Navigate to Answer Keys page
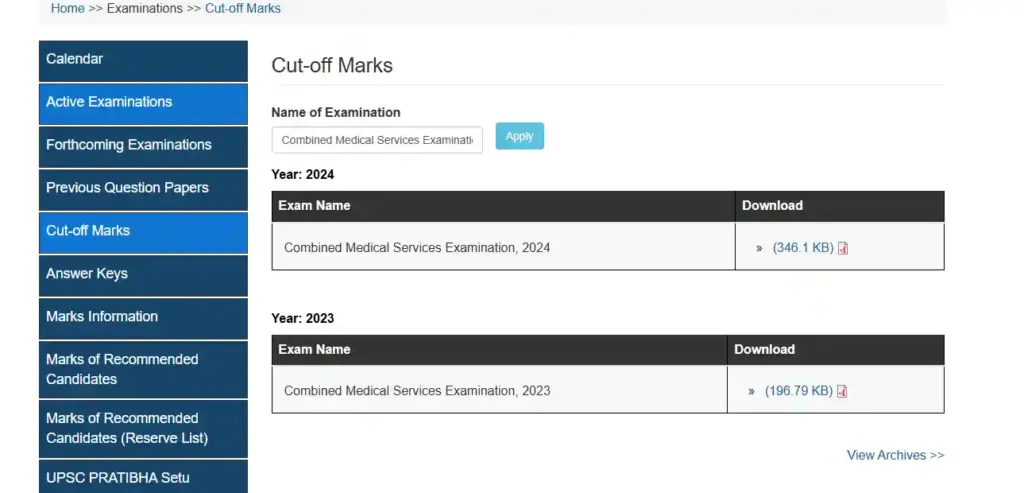 (143, 274)
